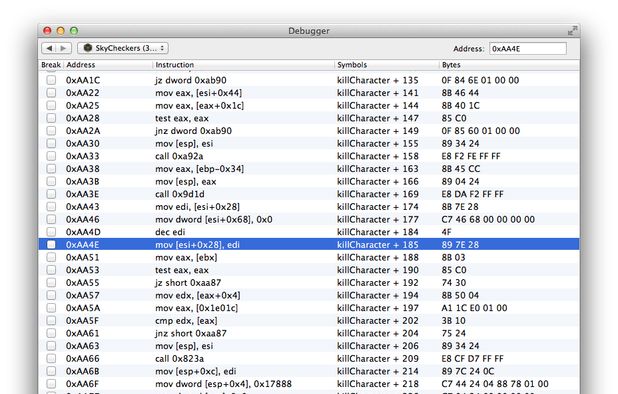This screenshot has height=394, width=618.
Task: Select 'mov dword [esi+0x68], 0x0' instruction
Action: point(214,219)
